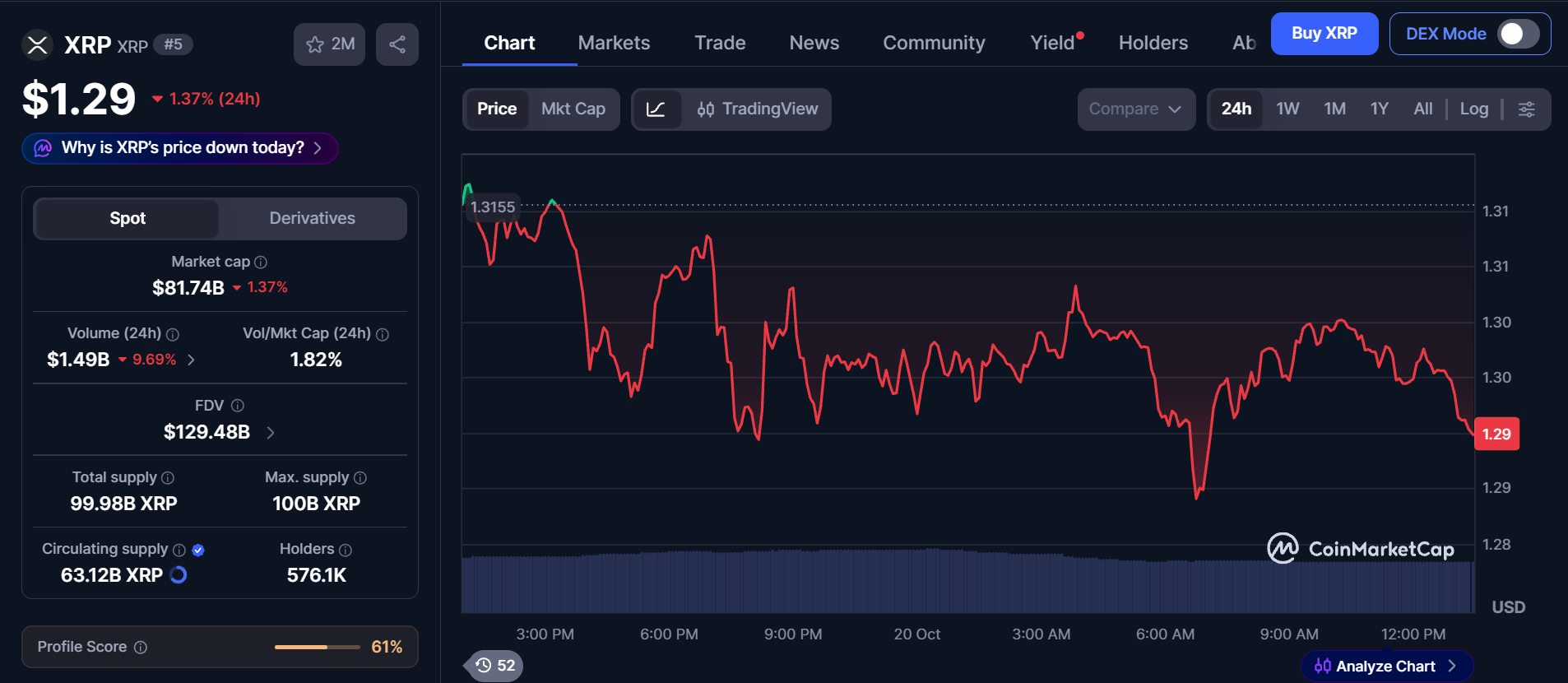The height and width of the screenshot is (683, 1568).
Task: Click Holders info icon
Action: (x=346, y=550)
